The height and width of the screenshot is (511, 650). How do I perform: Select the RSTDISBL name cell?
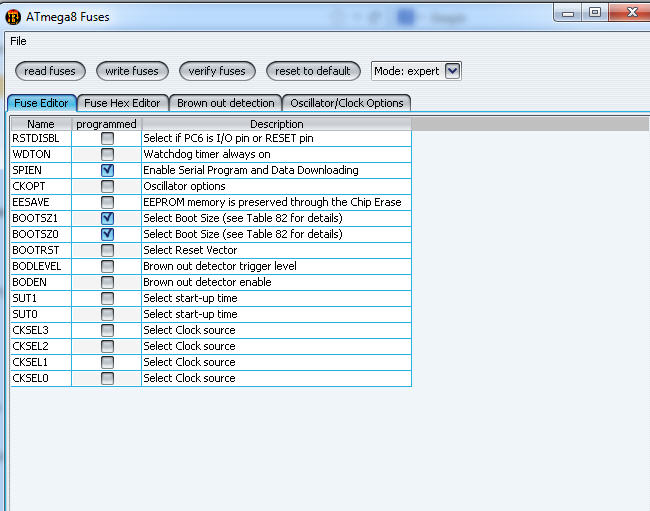[x=41, y=138]
